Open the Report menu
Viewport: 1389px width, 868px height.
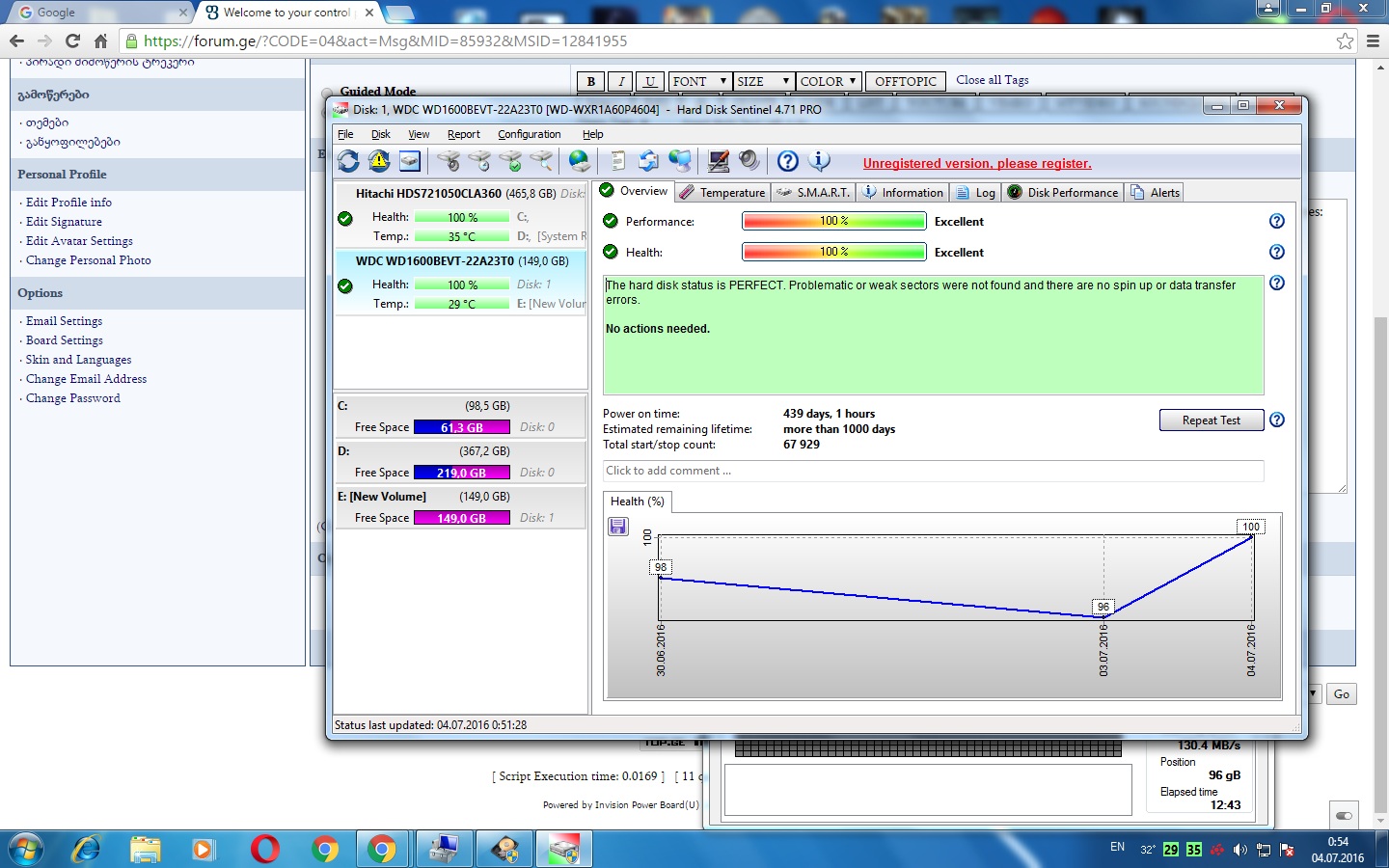coord(463,135)
